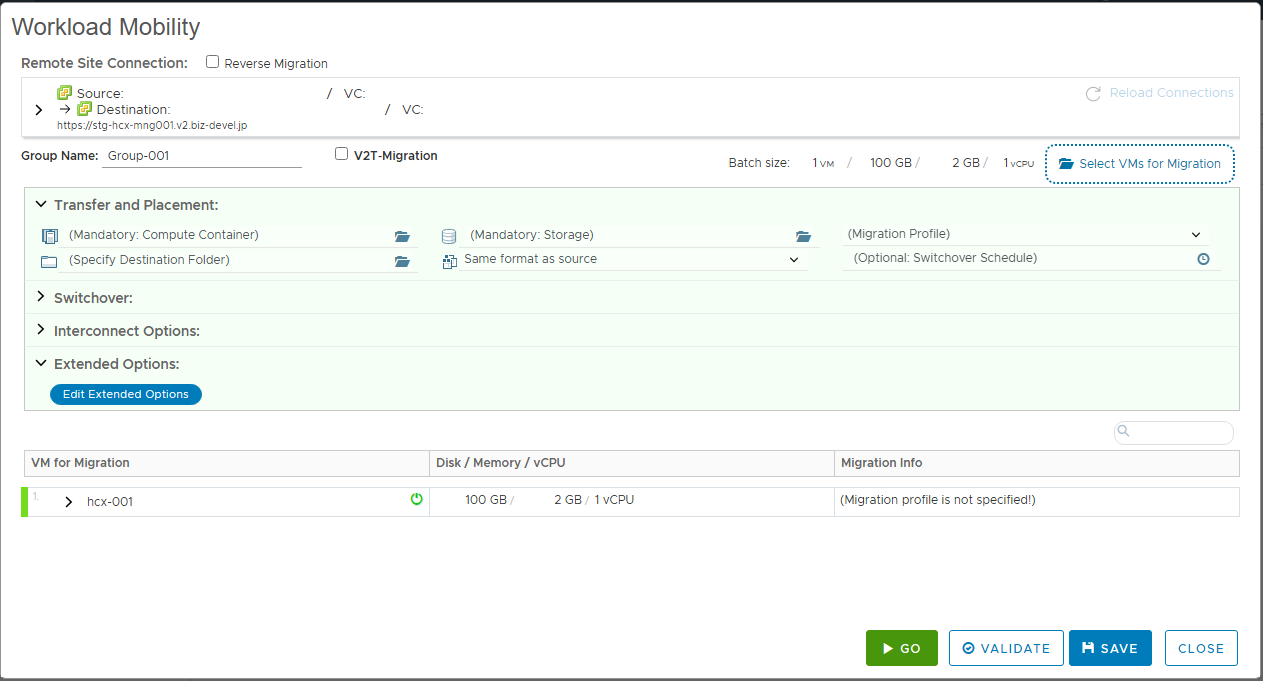1263x681 pixels.
Task: Click the Specify Destination Folder field
Action: point(229,260)
